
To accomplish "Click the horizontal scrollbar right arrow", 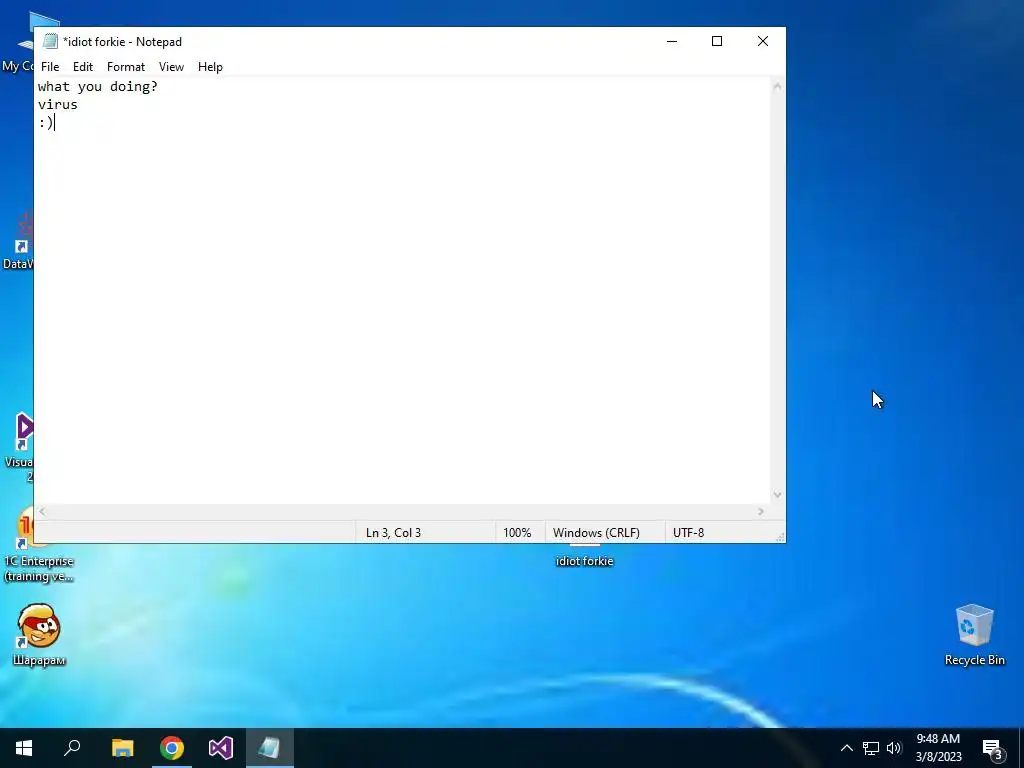I will (x=761, y=512).
